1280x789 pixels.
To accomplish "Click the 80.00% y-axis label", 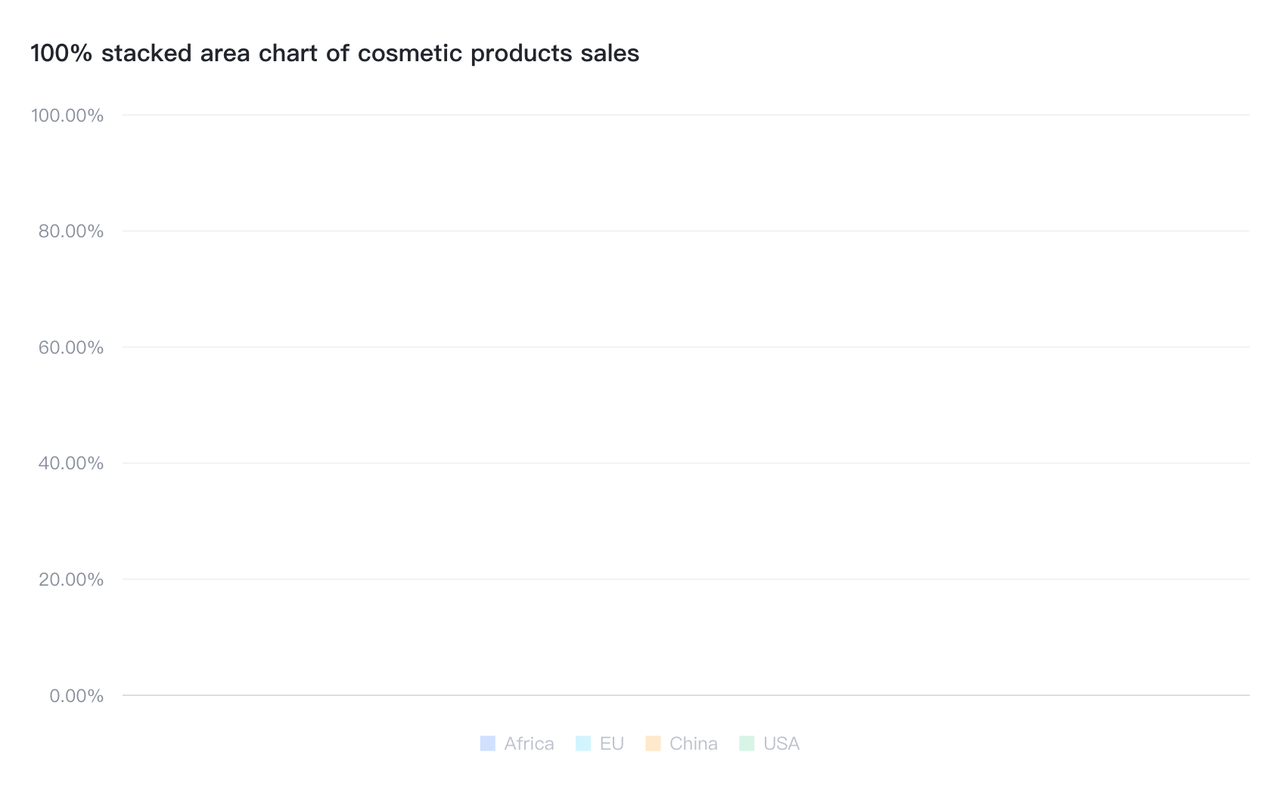I will (x=71, y=231).
